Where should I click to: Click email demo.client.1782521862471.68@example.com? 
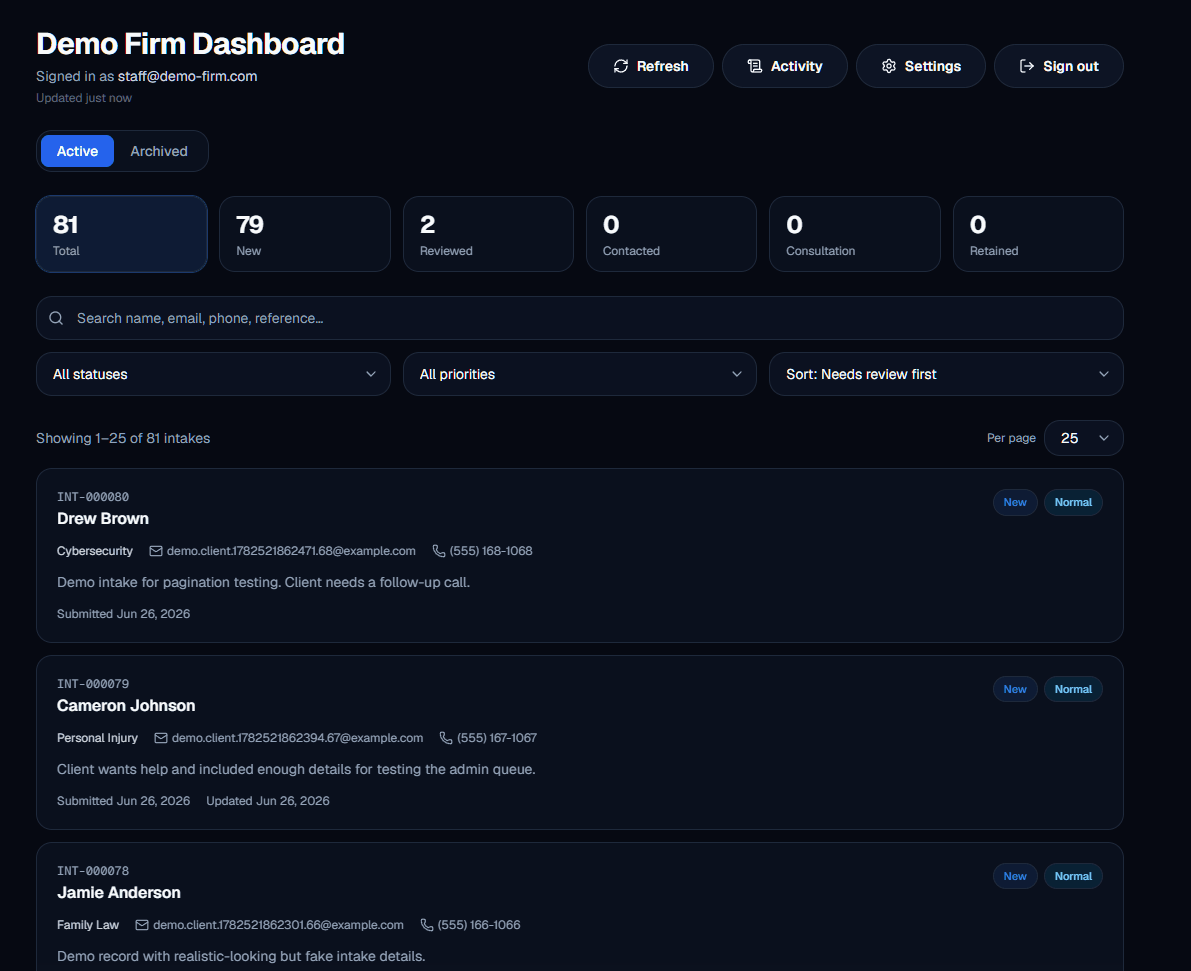[291, 551]
